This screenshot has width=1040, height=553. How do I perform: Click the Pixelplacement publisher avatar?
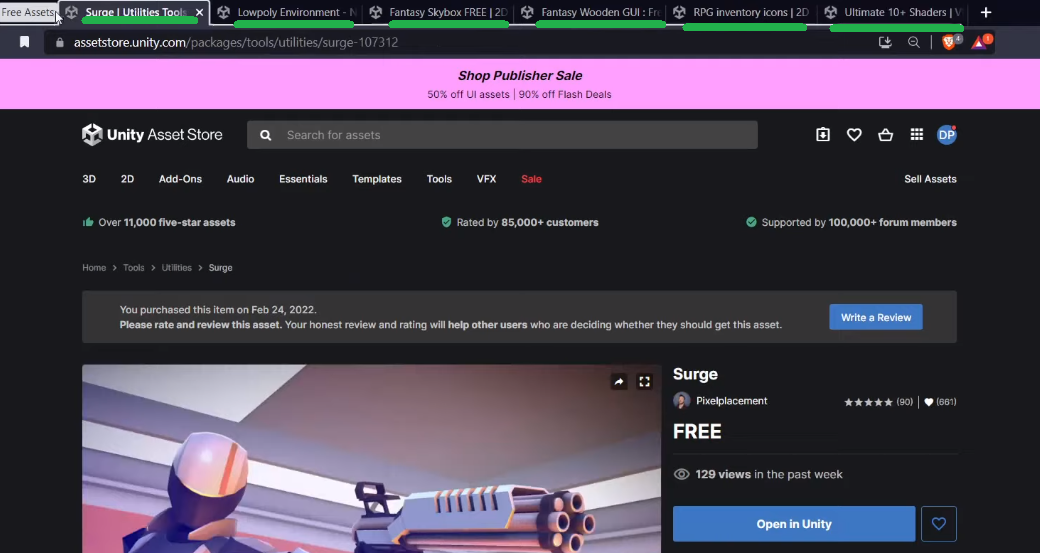[681, 400]
